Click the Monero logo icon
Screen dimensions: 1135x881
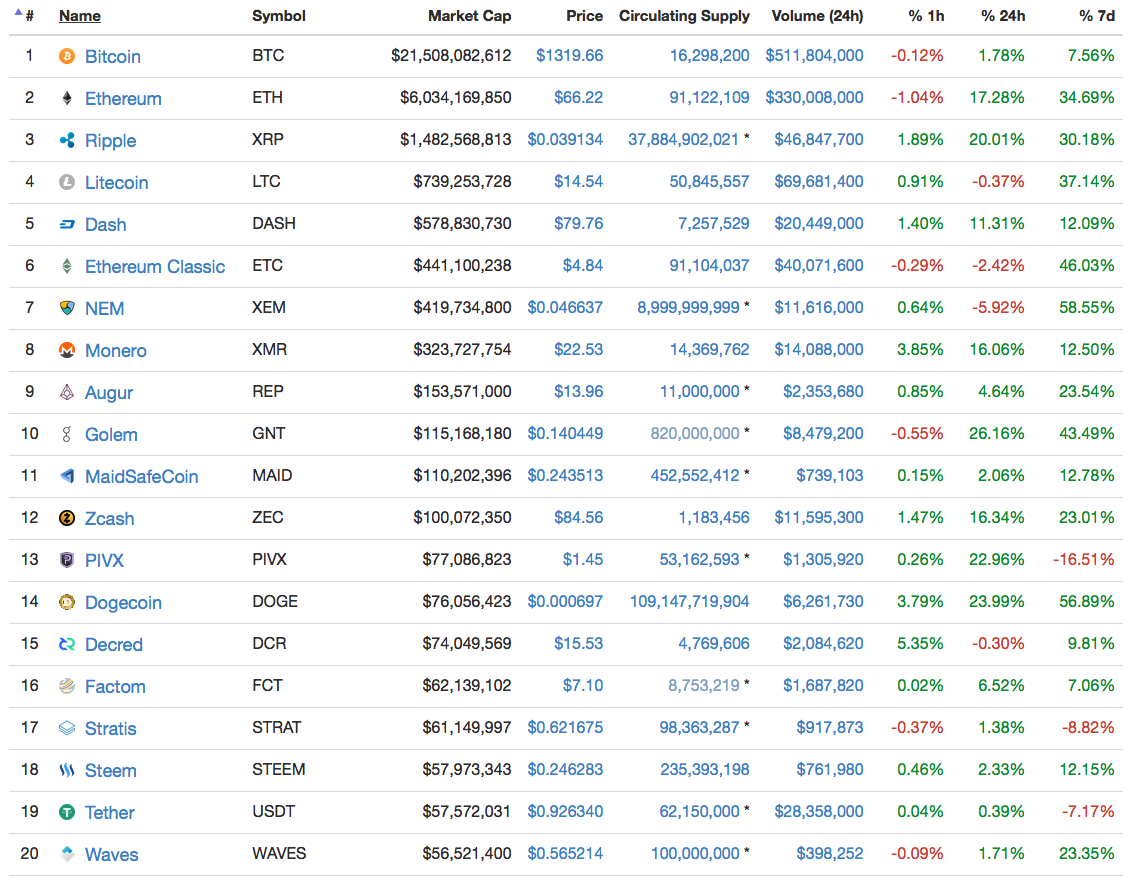(x=67, y=350)
